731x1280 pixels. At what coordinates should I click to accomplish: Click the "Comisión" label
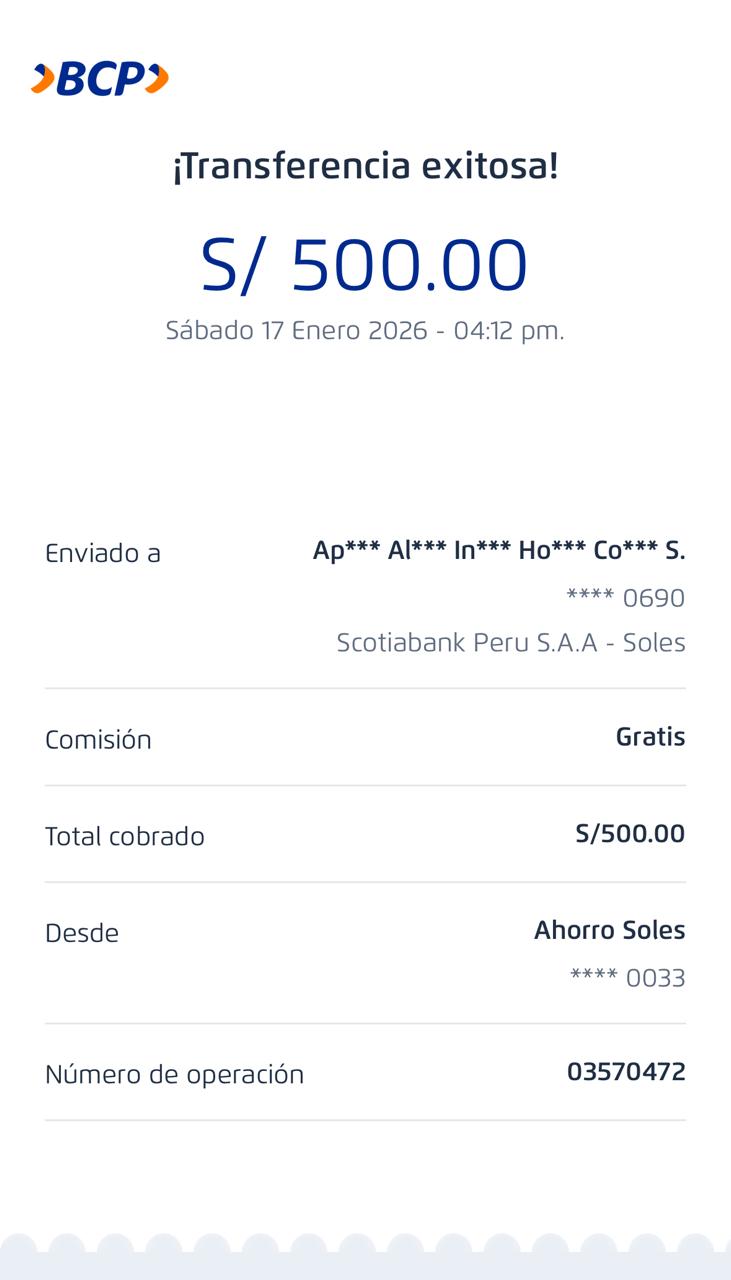(x=98, y=740)
